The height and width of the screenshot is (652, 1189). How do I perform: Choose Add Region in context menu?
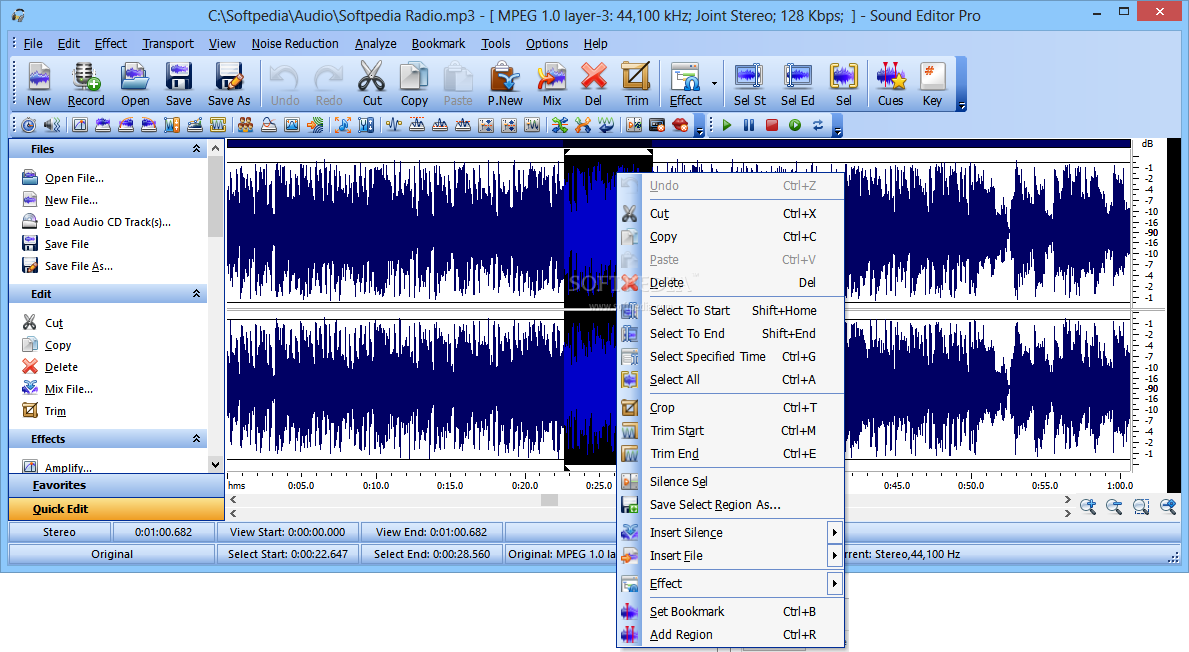point(731,634)
